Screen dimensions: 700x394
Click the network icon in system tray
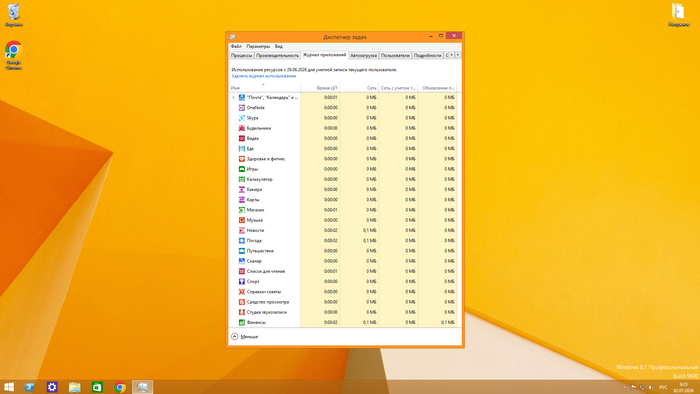[x=642, y=387]
